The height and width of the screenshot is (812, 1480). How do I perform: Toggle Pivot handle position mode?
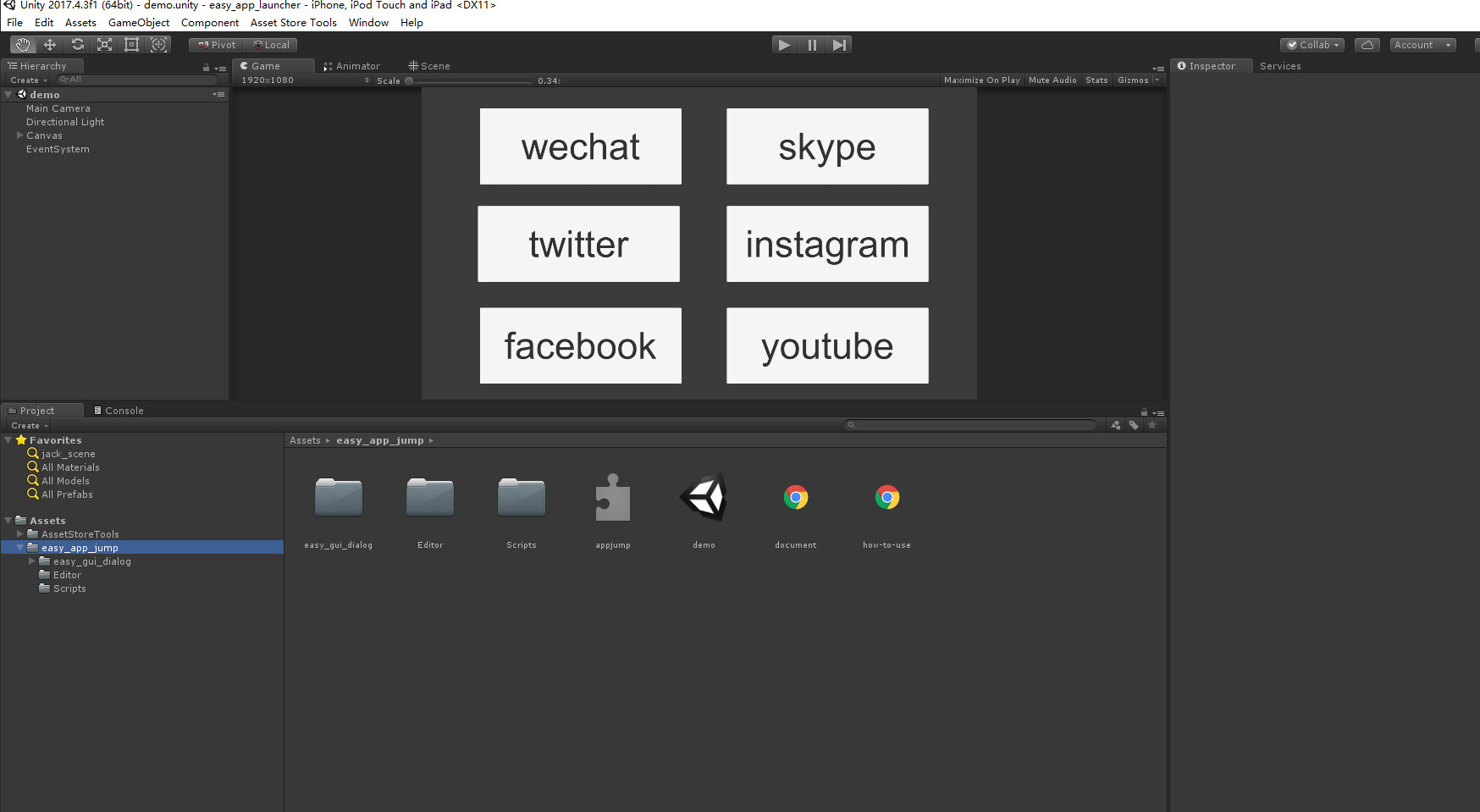pos(215,44)
